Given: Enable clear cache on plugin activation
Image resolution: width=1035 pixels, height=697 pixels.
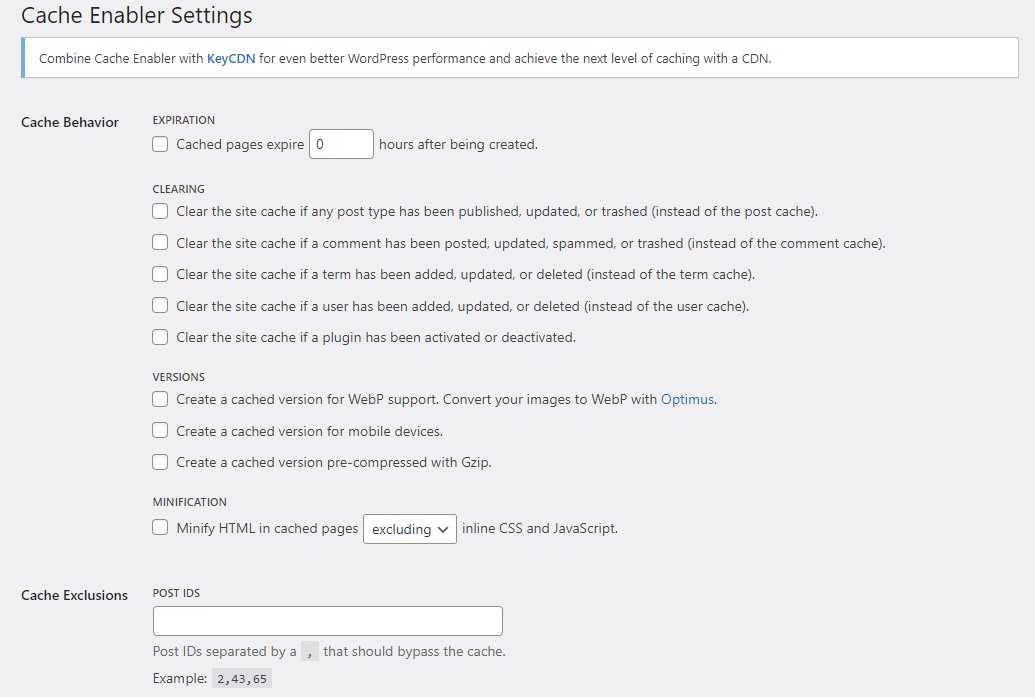Looking at the screenshot, I should (160, 337).
